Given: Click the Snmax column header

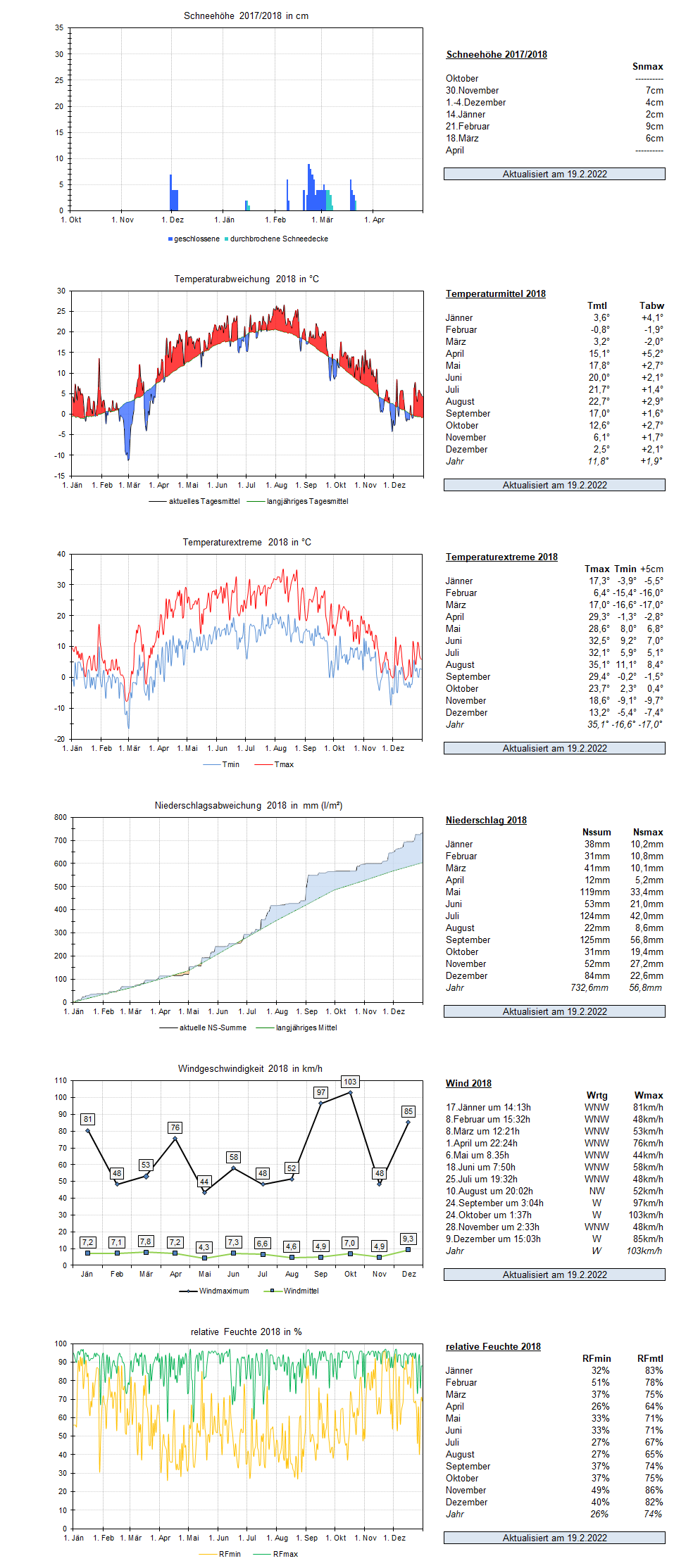Looking at the screenshot, I should [648, 66].
